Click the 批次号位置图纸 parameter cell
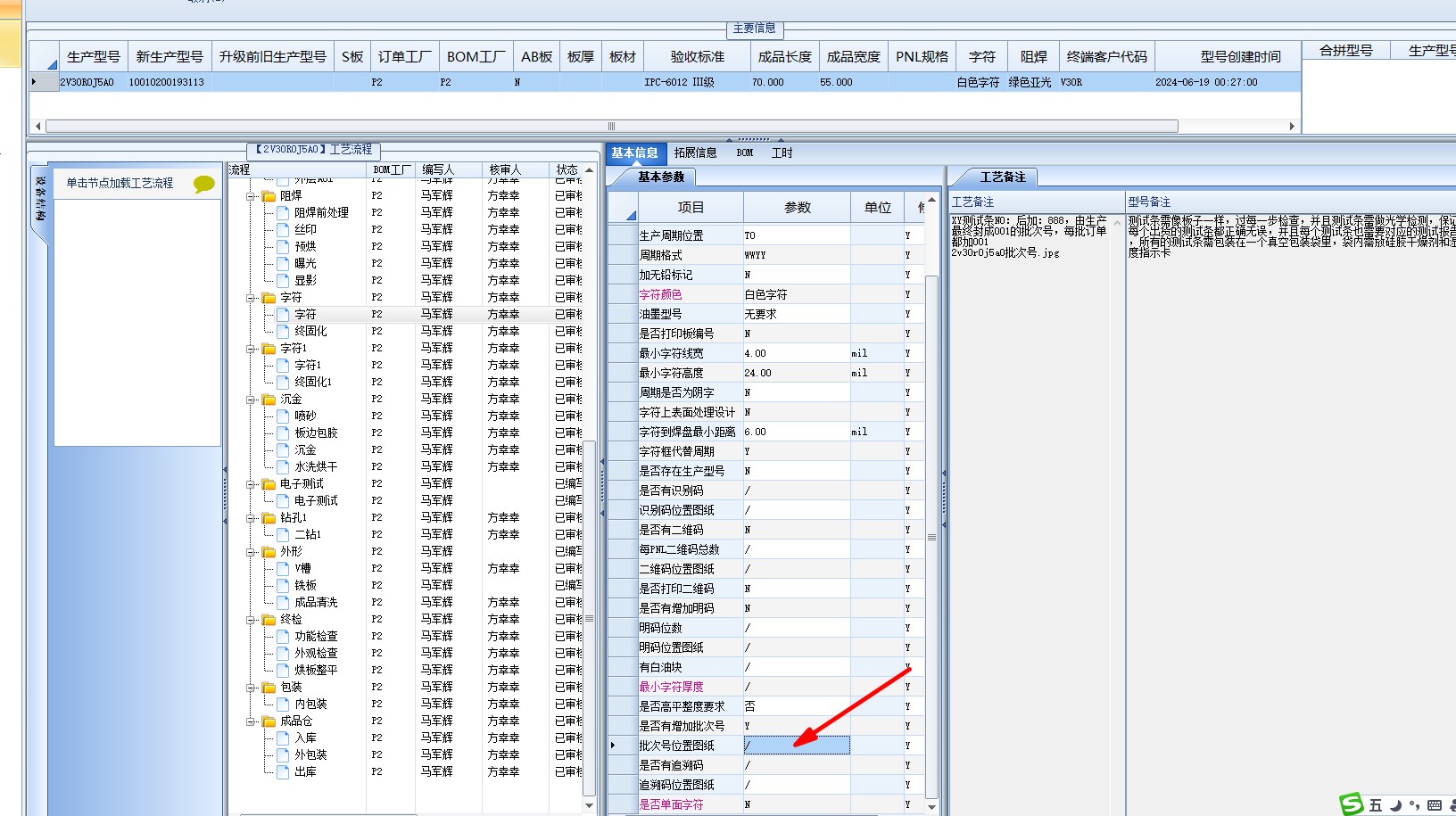The image size is (1456, 816). tap(797, 746)
